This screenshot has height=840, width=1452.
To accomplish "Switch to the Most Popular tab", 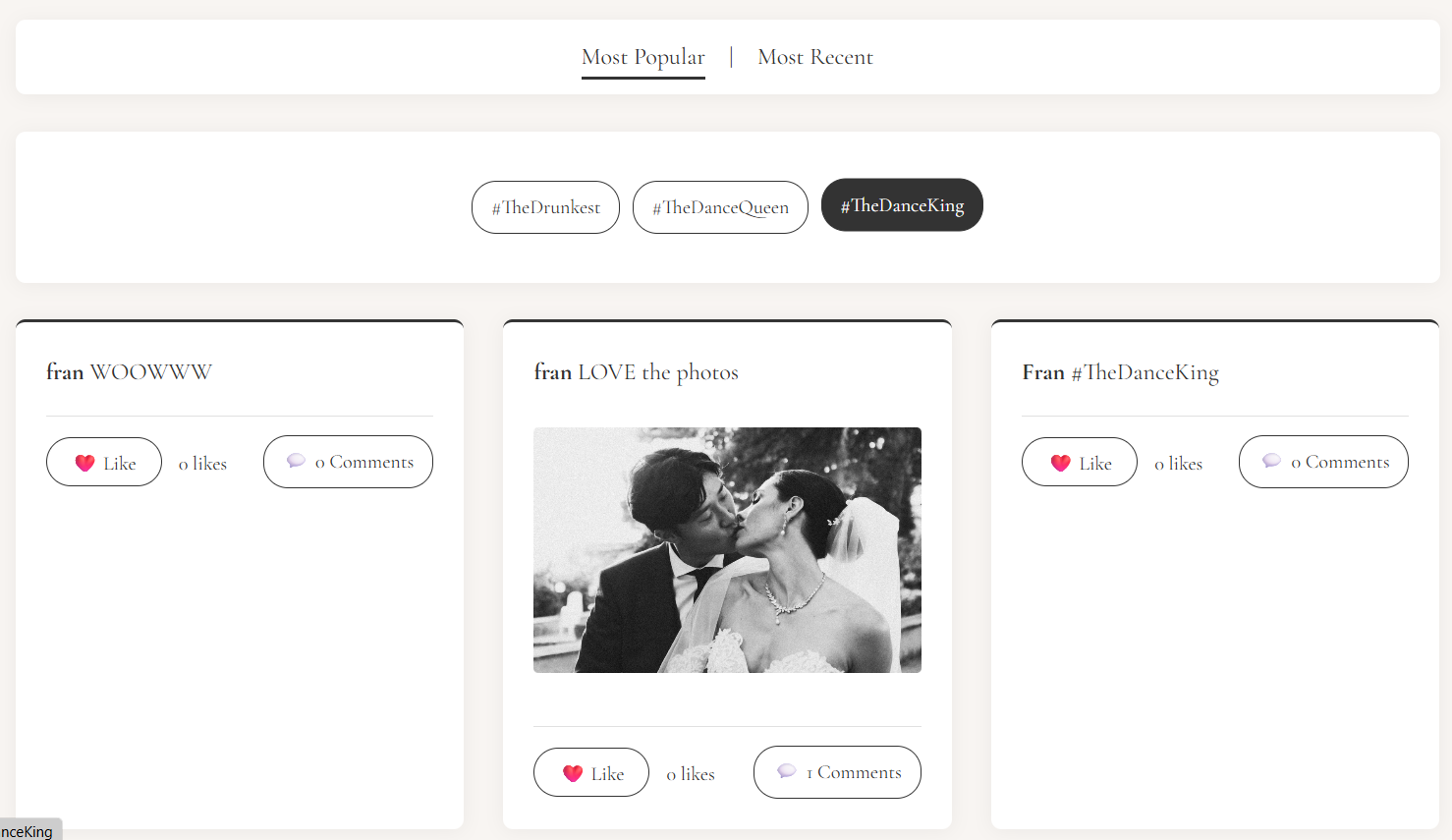I will pos(642,57).
